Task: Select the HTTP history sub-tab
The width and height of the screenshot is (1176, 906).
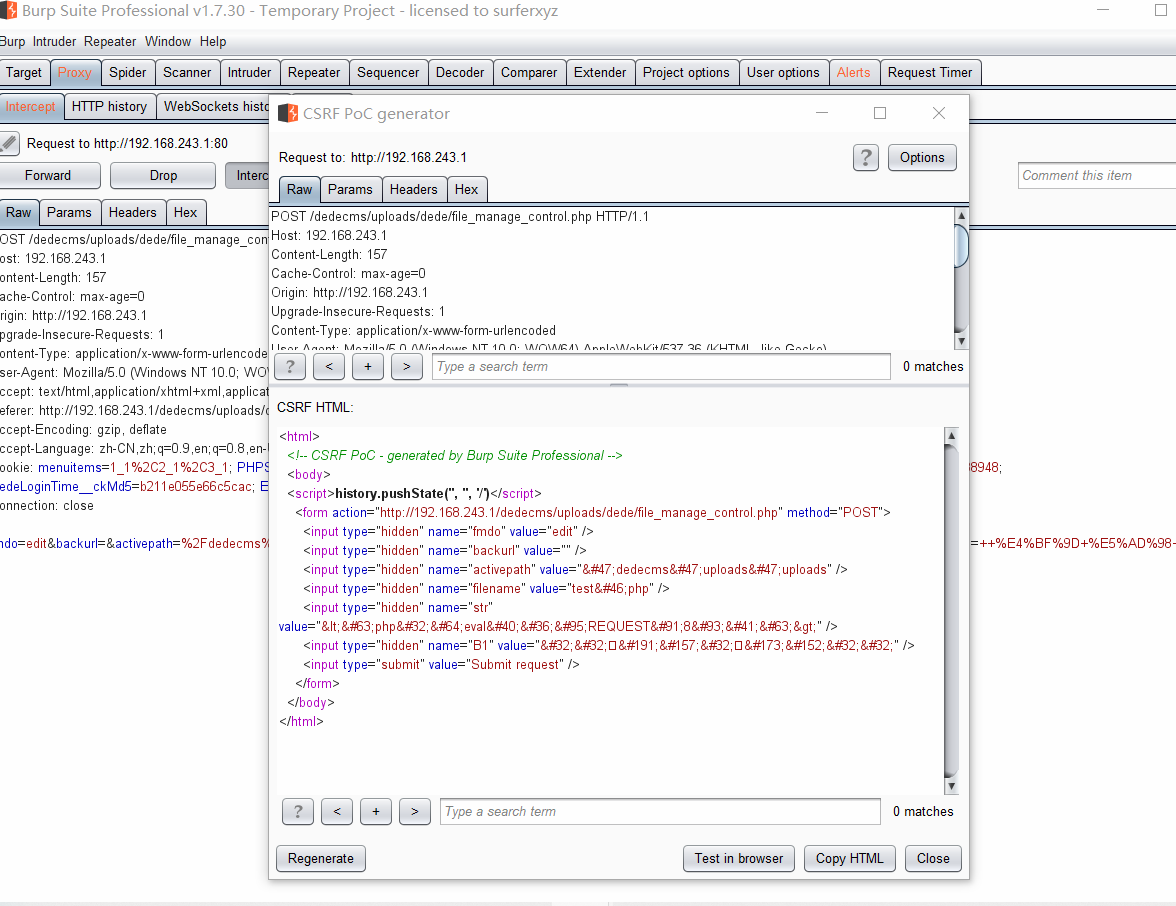Action: 110,106
